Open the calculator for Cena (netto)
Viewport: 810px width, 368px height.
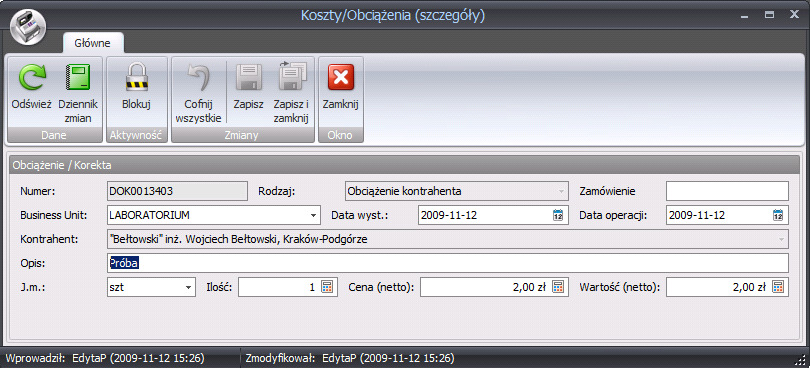pyautogui.click(x=558, y=287)
